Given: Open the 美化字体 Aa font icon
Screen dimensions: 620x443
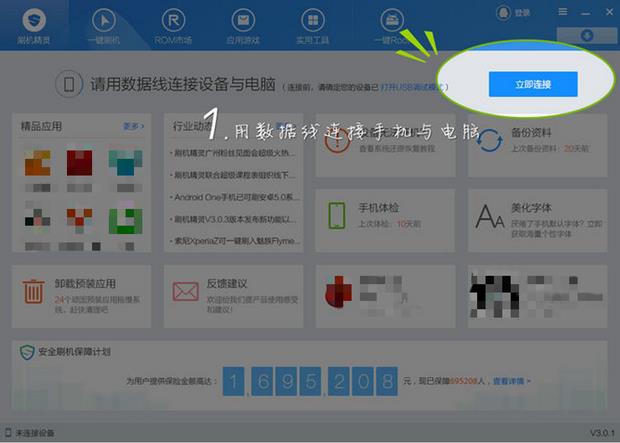Looking at the screenshot, I should [490, 216].
